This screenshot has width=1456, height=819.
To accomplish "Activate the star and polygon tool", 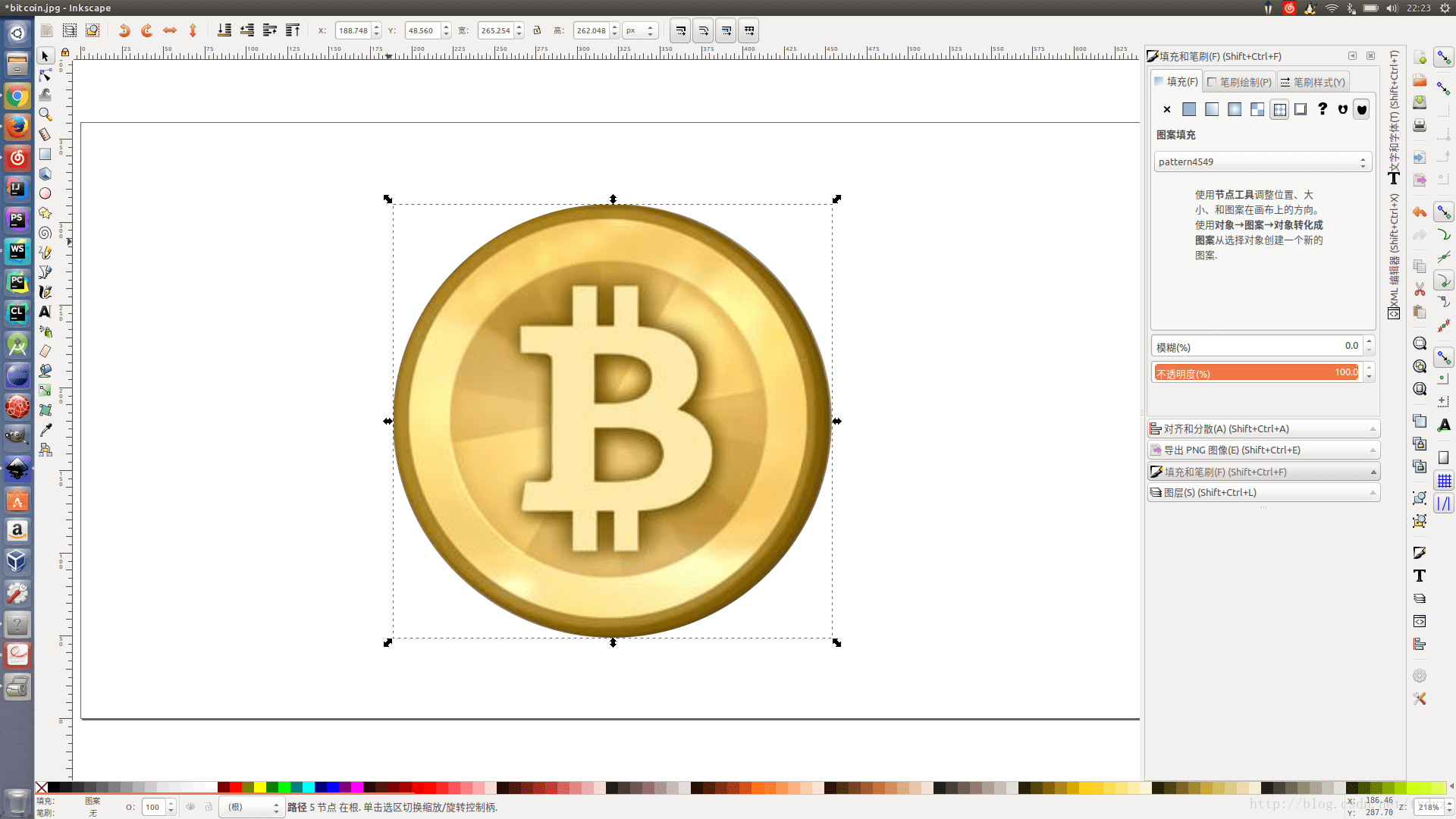I will [45, 213].
